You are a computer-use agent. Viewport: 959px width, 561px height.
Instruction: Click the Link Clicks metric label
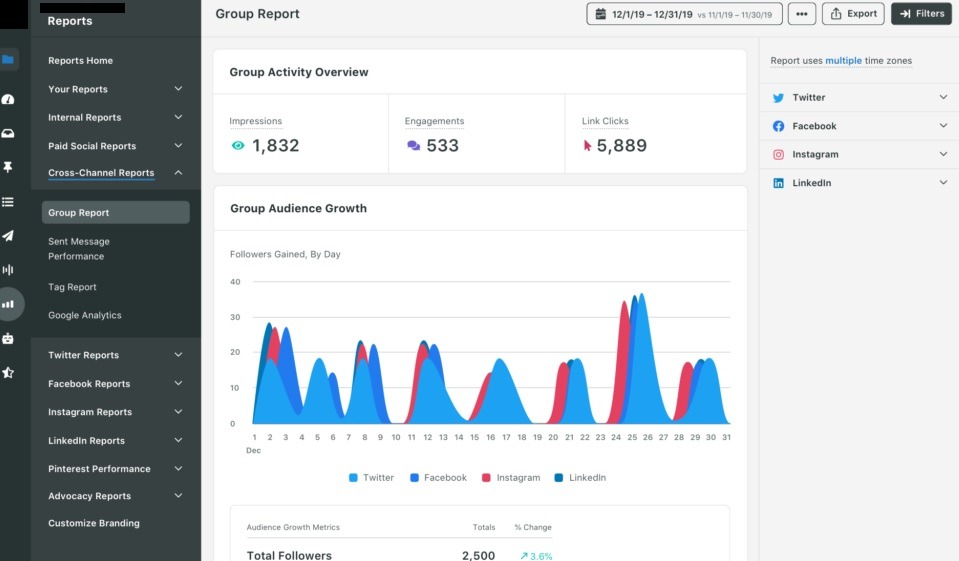coord(605,121)
